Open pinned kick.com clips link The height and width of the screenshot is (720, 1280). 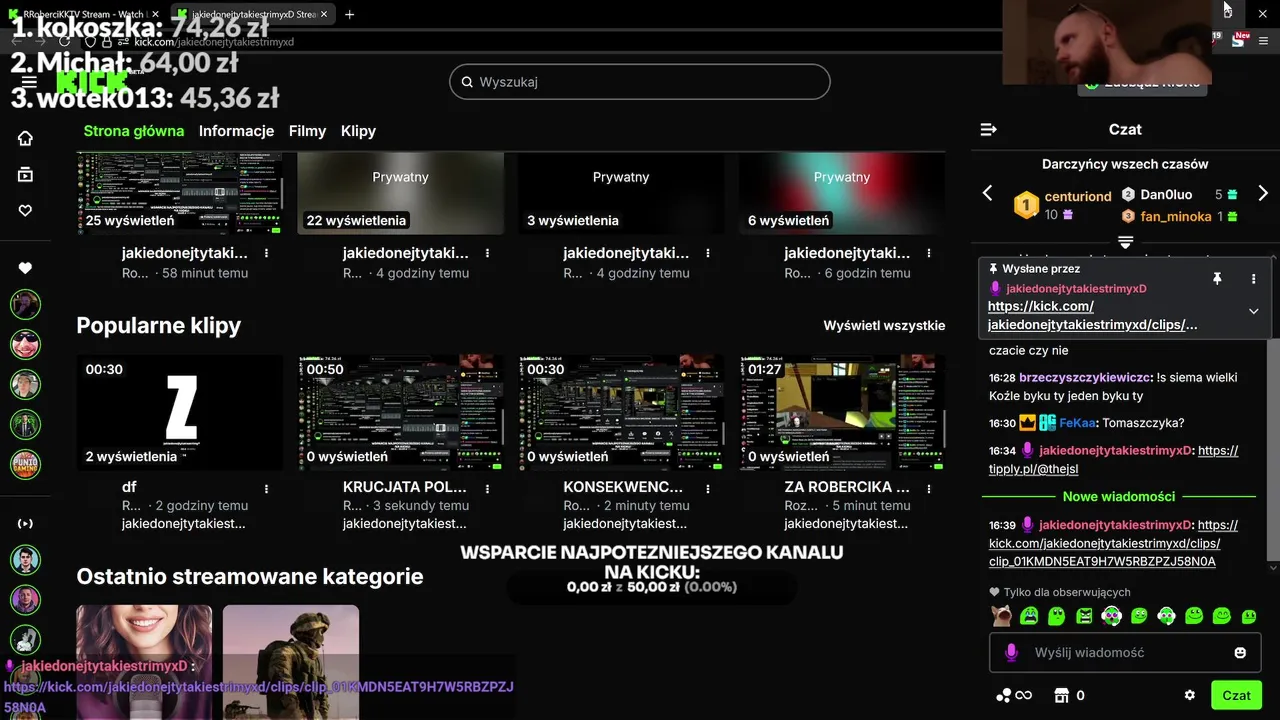(x=1092, y=315)
